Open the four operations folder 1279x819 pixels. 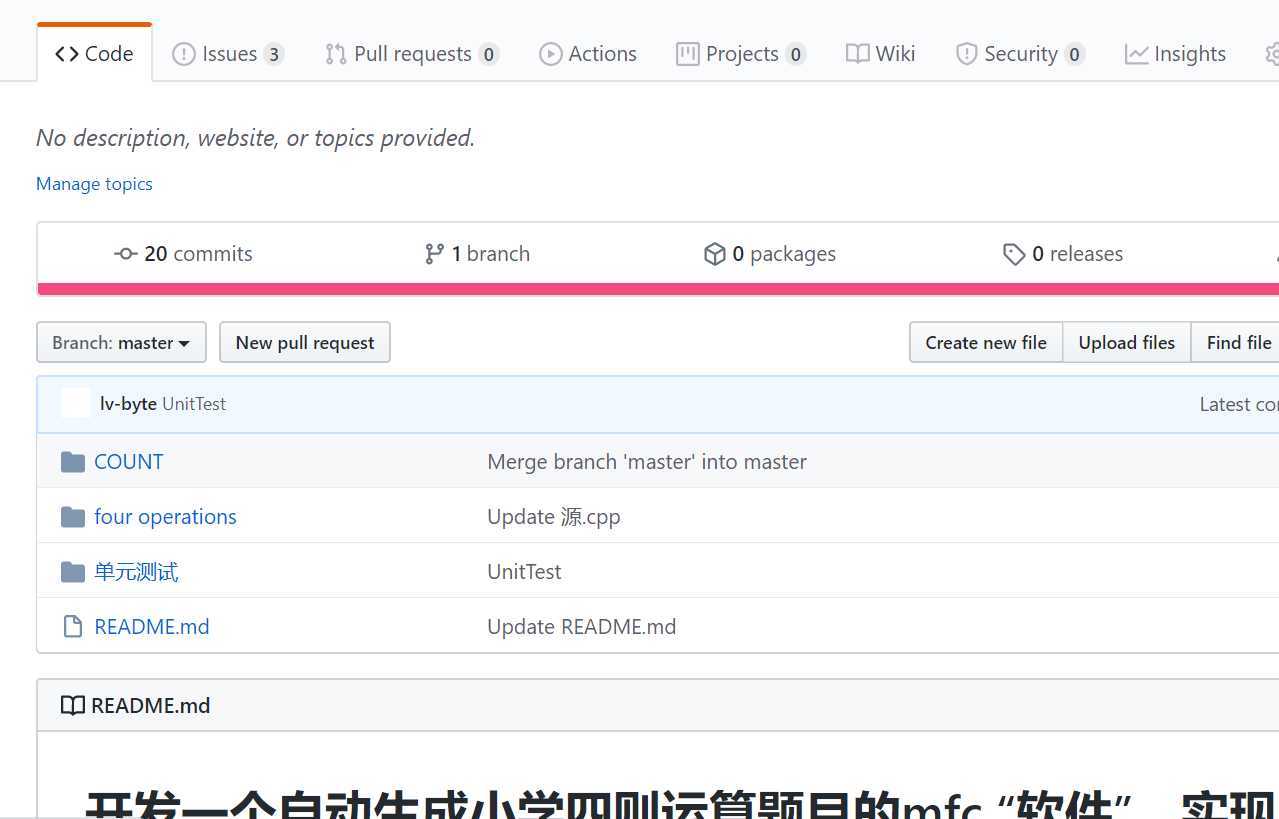click(x=165, y=517)
